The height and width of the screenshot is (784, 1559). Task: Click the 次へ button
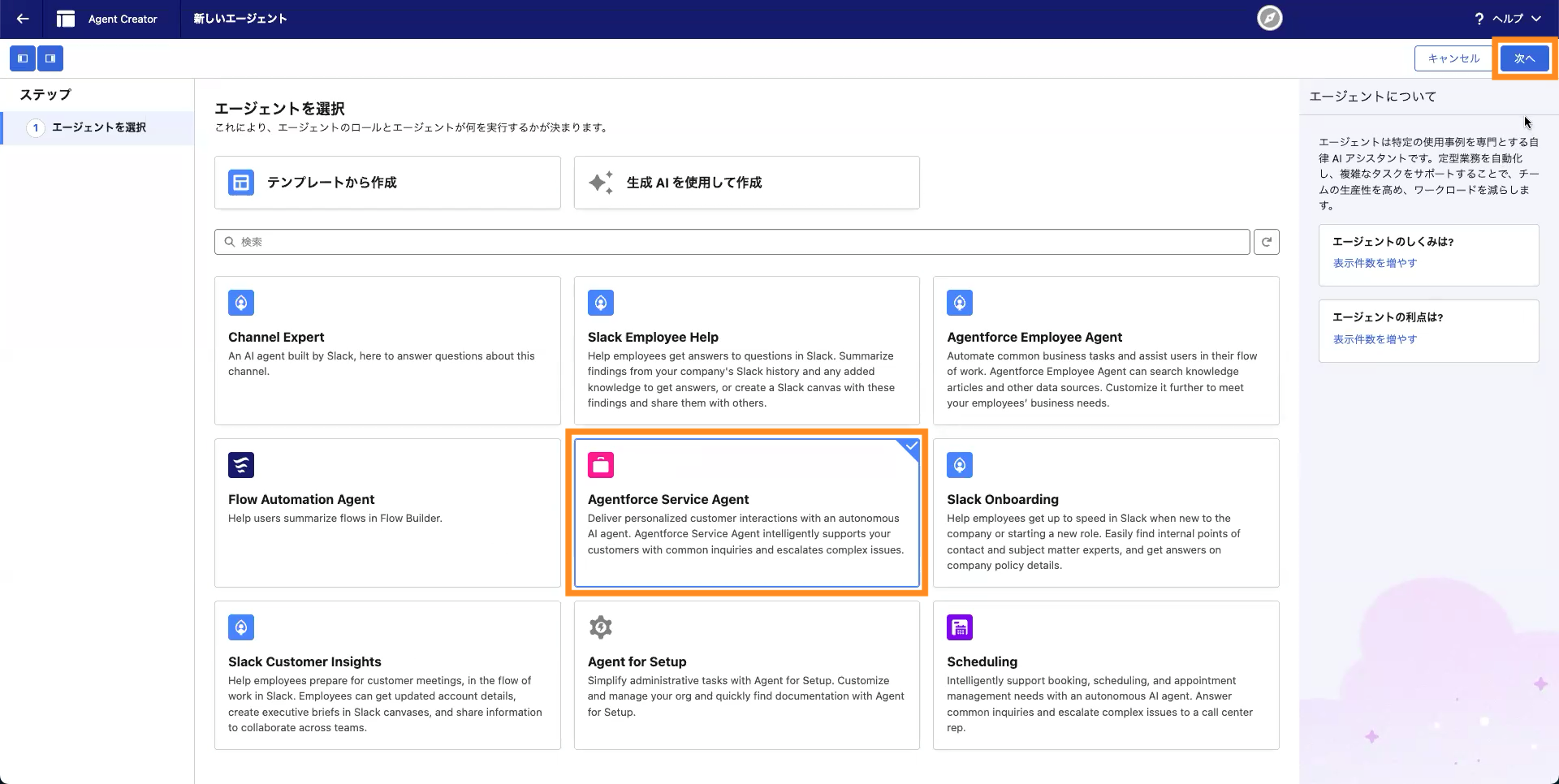(1524, 58)
